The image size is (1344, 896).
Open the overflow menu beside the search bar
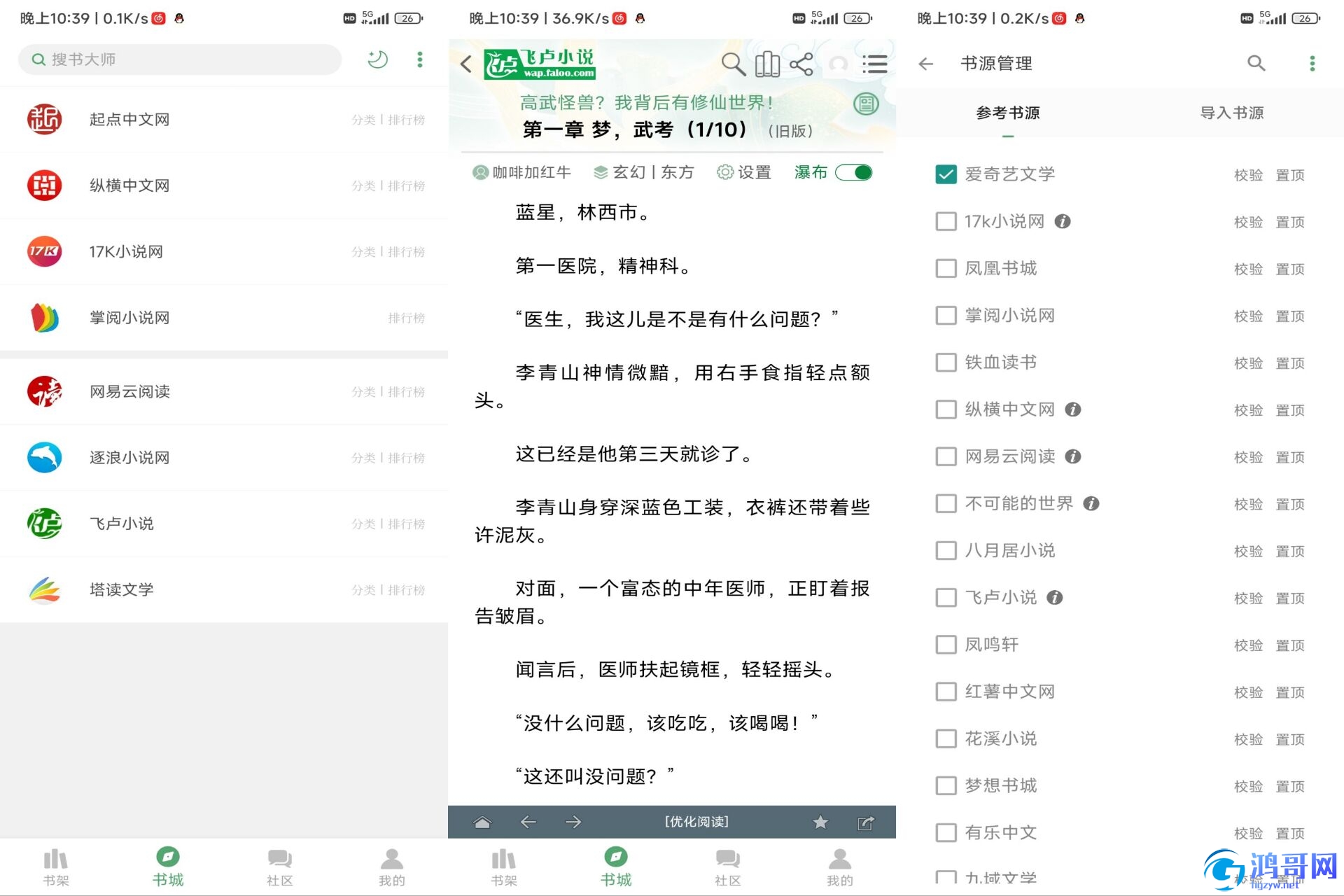pos(420,59)
